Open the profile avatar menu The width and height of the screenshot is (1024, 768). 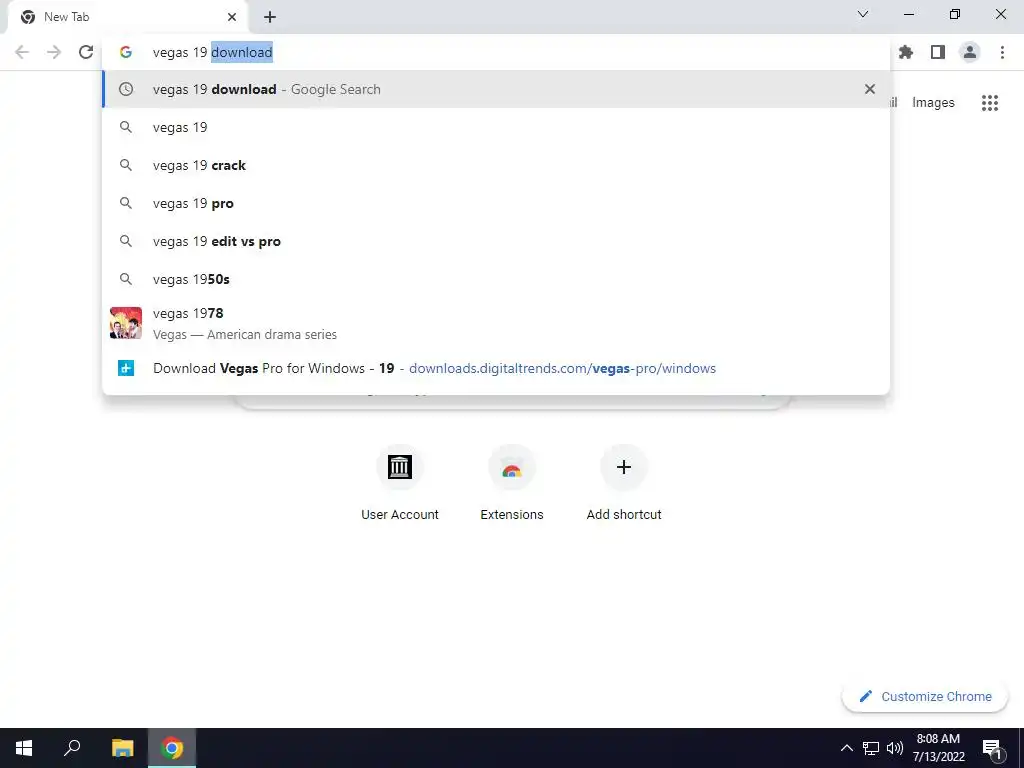point(970,52)
